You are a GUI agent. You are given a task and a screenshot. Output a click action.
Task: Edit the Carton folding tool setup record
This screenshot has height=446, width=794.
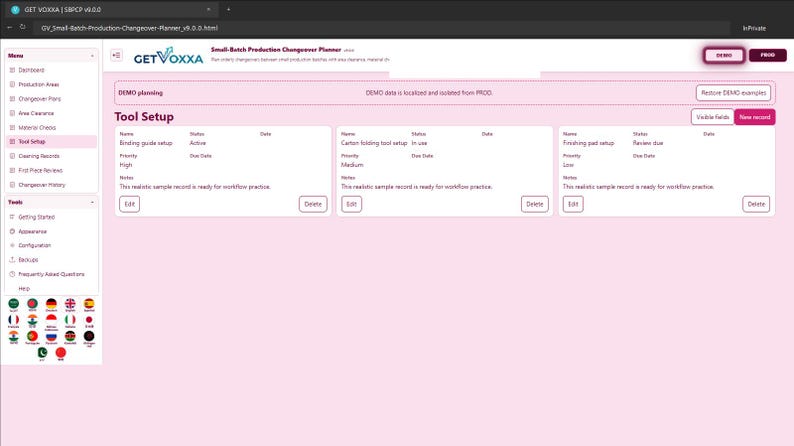[351, 204]
